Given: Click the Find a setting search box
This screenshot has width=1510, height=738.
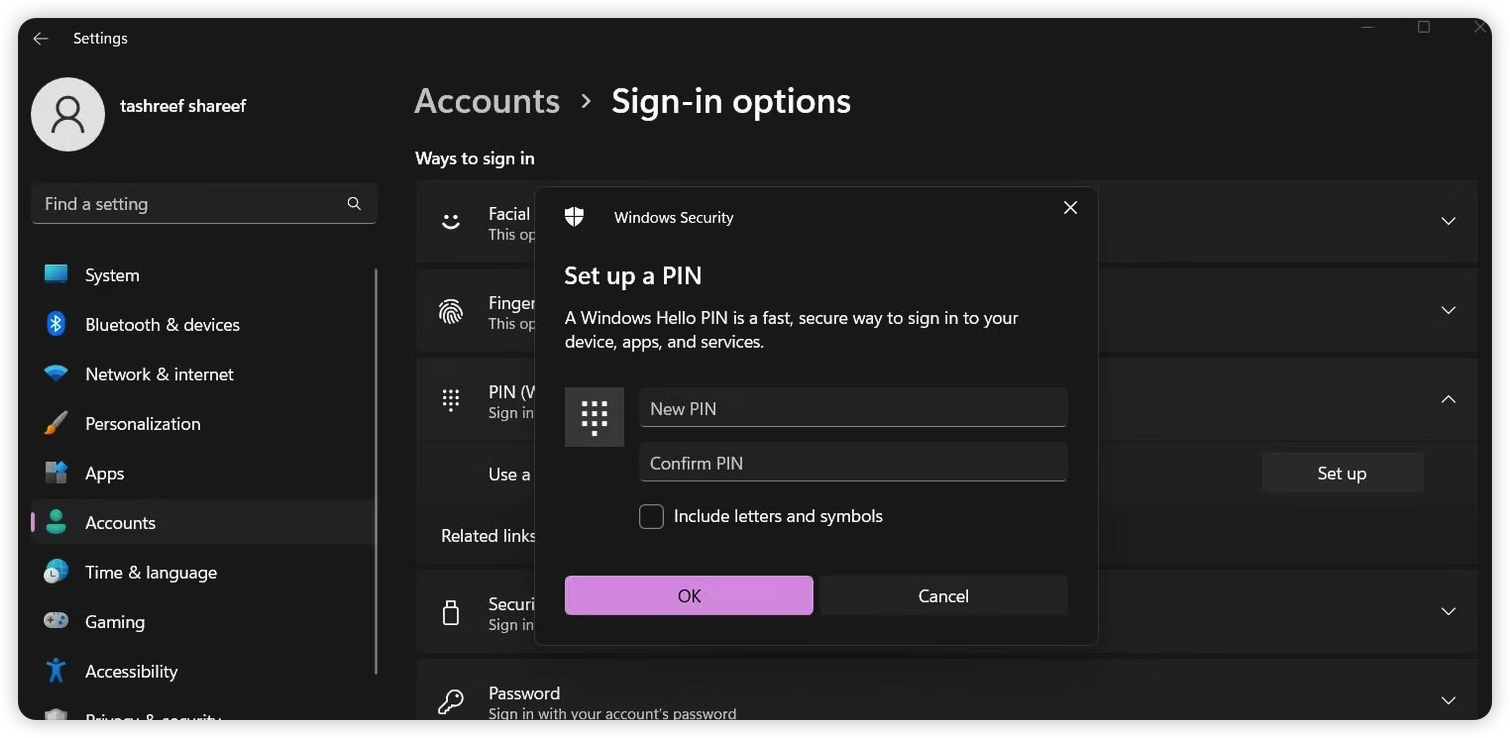Looking at the screenshot, I should (x=204, y=203).
